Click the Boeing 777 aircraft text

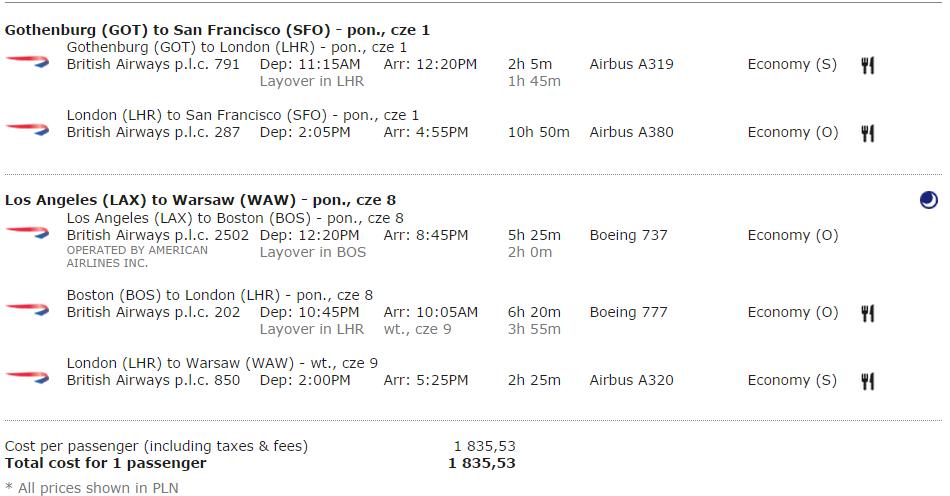coord(628,312)
